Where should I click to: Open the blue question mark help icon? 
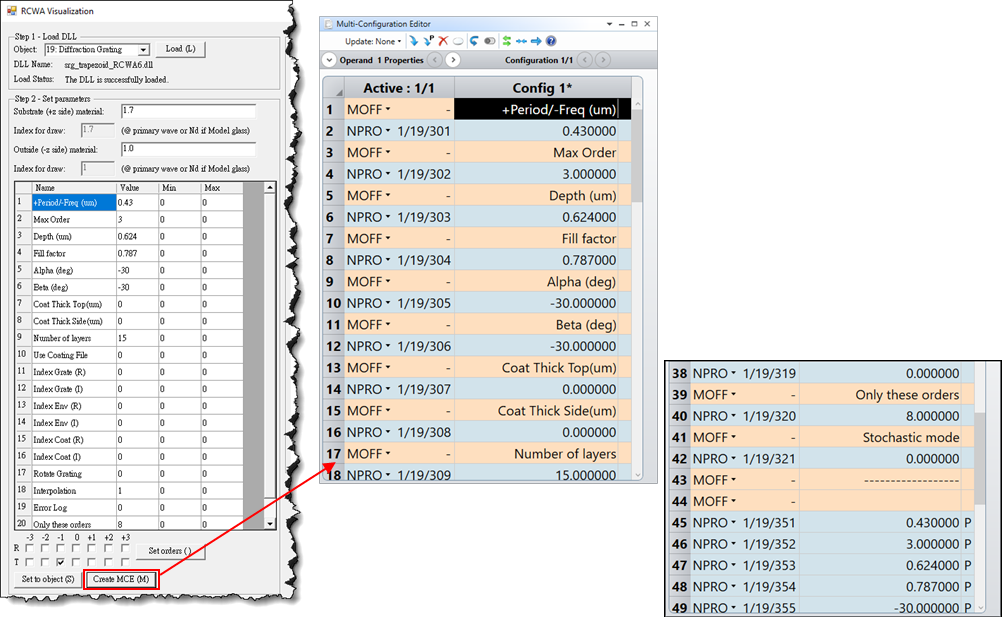coord(550,41)
